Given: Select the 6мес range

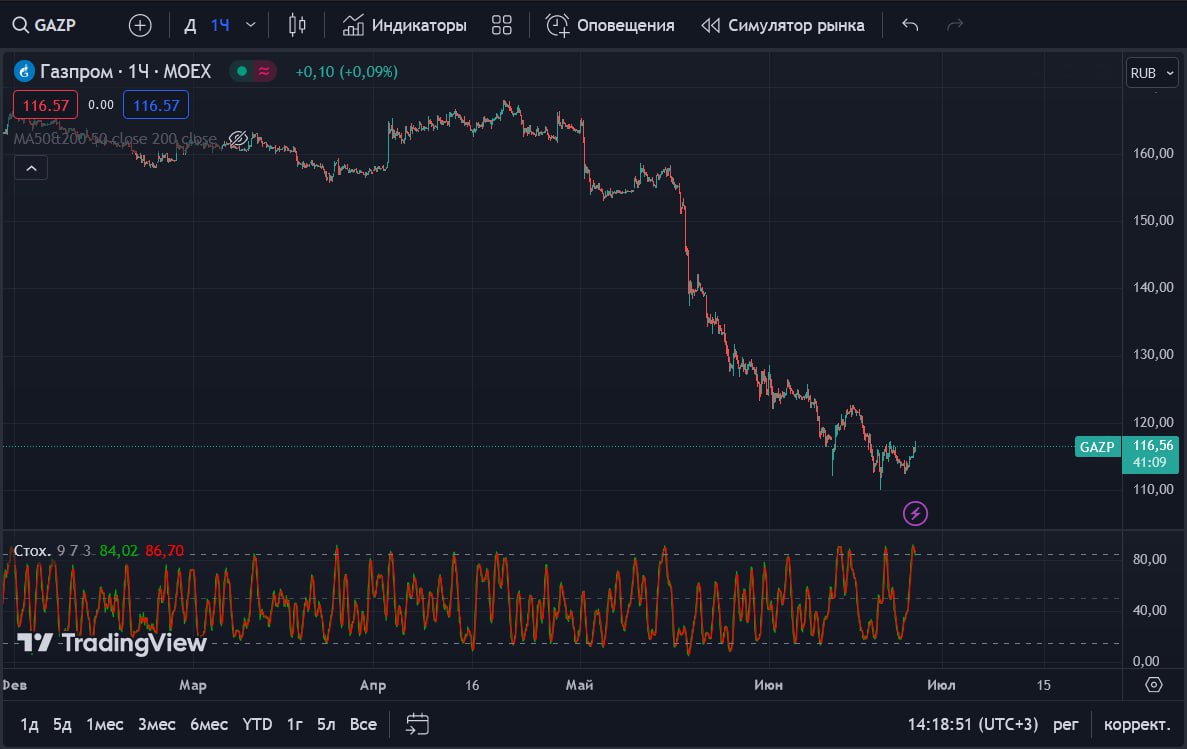Looking at the screenshot, I should 209,725.
